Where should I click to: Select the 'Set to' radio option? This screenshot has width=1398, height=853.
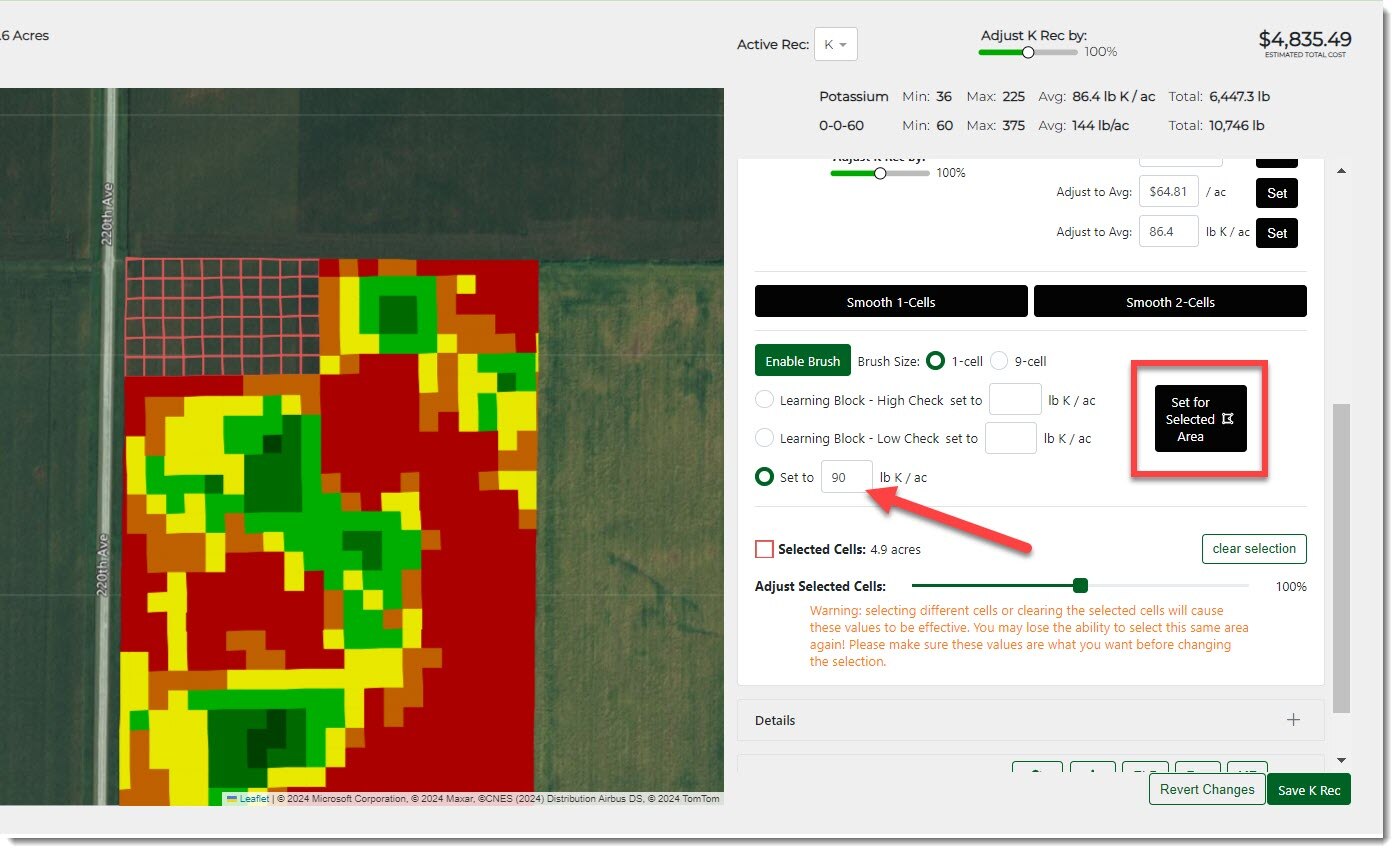(x=764, y=477)
